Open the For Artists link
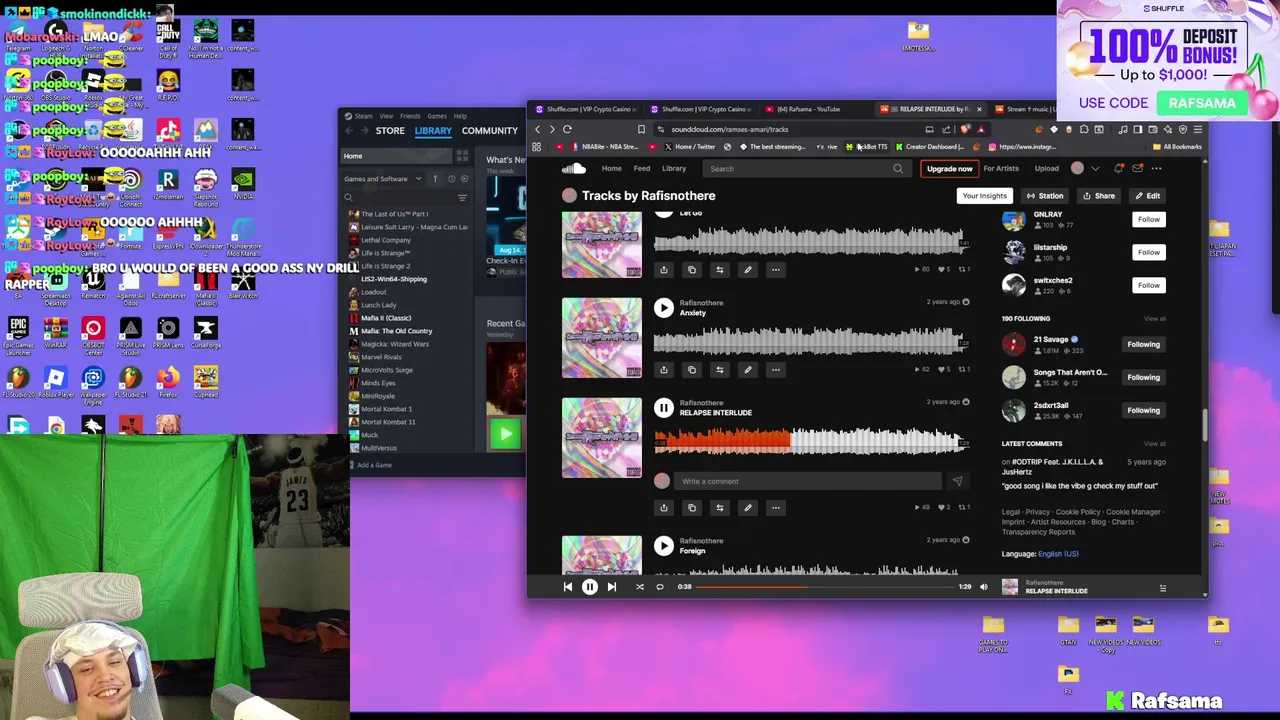This screenshot has width=1280, height=720. [x=1001, y=169]
